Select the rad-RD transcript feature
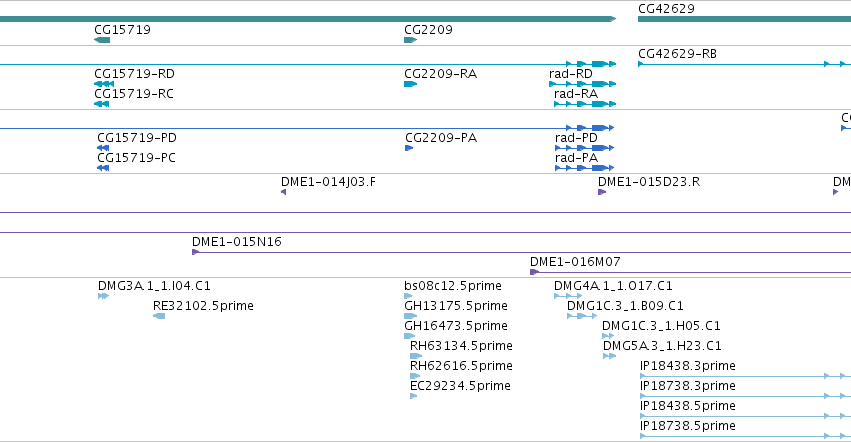This screenshot has width=851, height=442. coord(582,84)
